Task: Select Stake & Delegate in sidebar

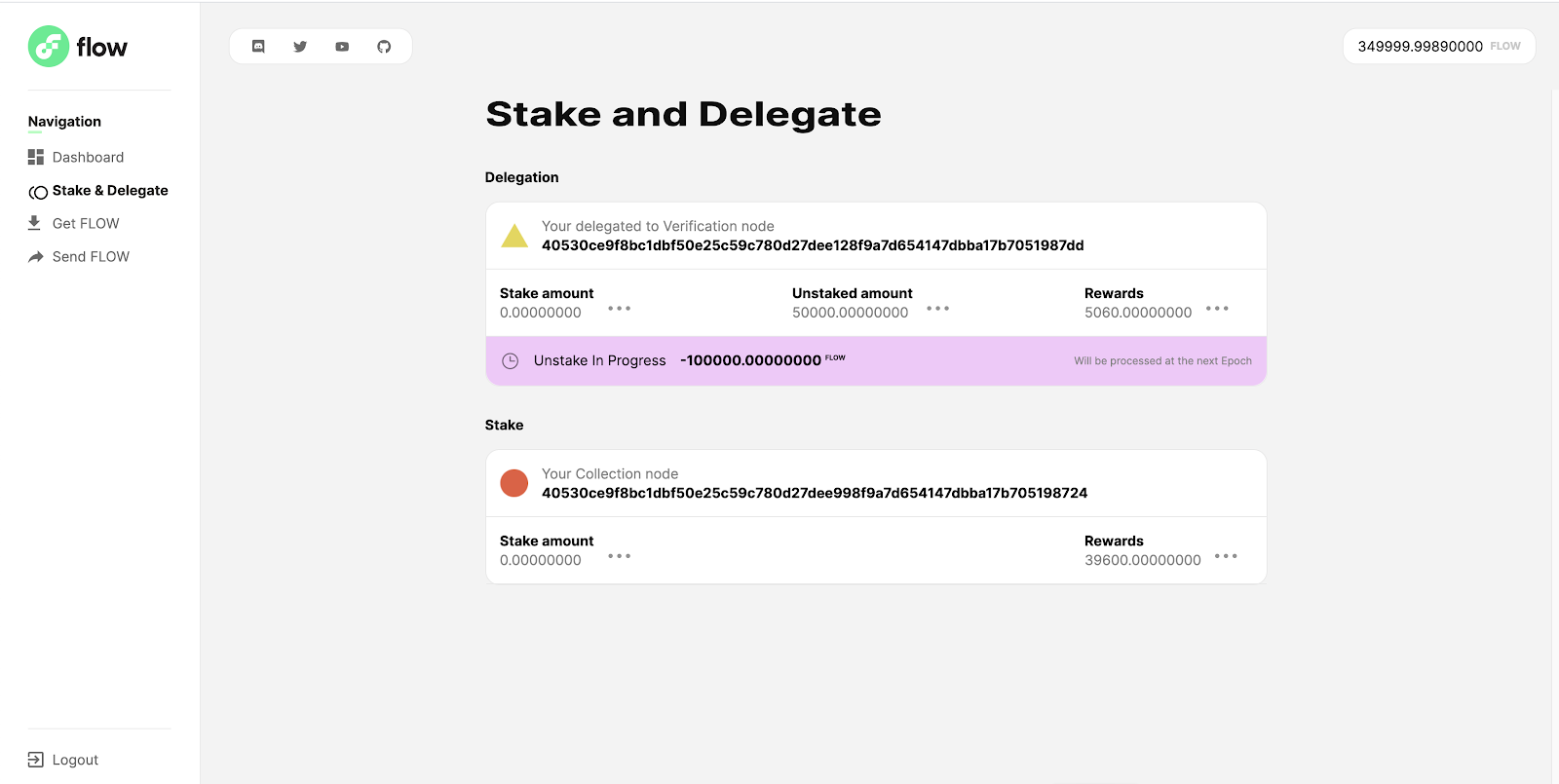Action: 109,191
